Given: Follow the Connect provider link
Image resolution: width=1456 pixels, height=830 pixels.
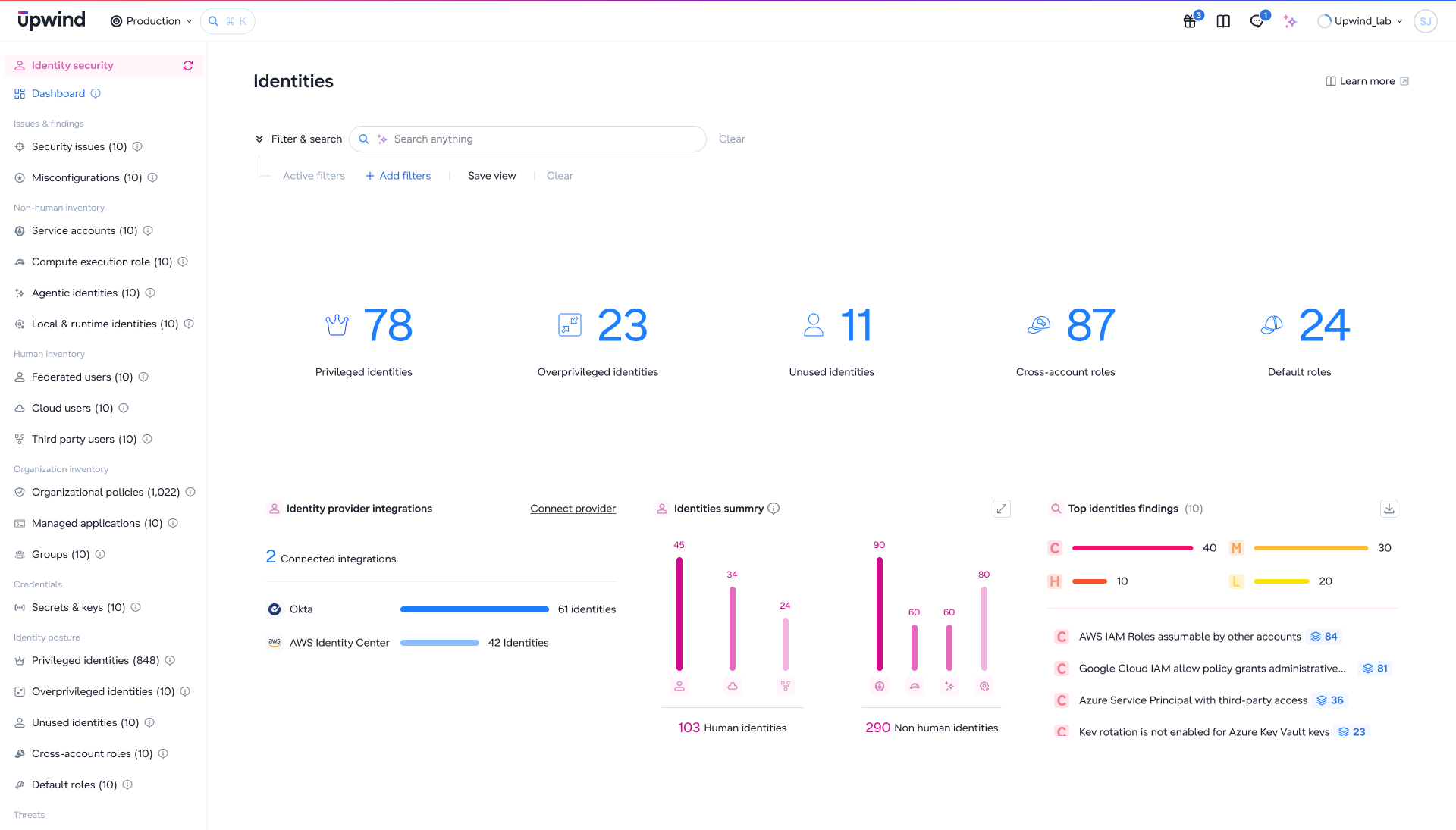Looking at the screenshot, I should [573, 509].
